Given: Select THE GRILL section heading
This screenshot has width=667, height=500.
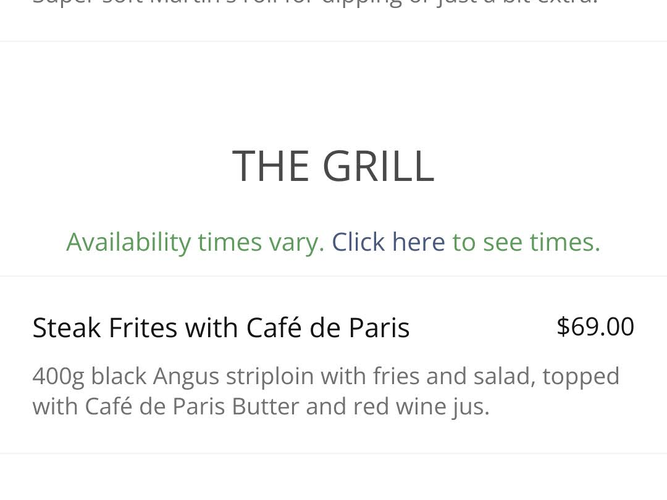Looking at the screenshot, I should click(333, 166).
